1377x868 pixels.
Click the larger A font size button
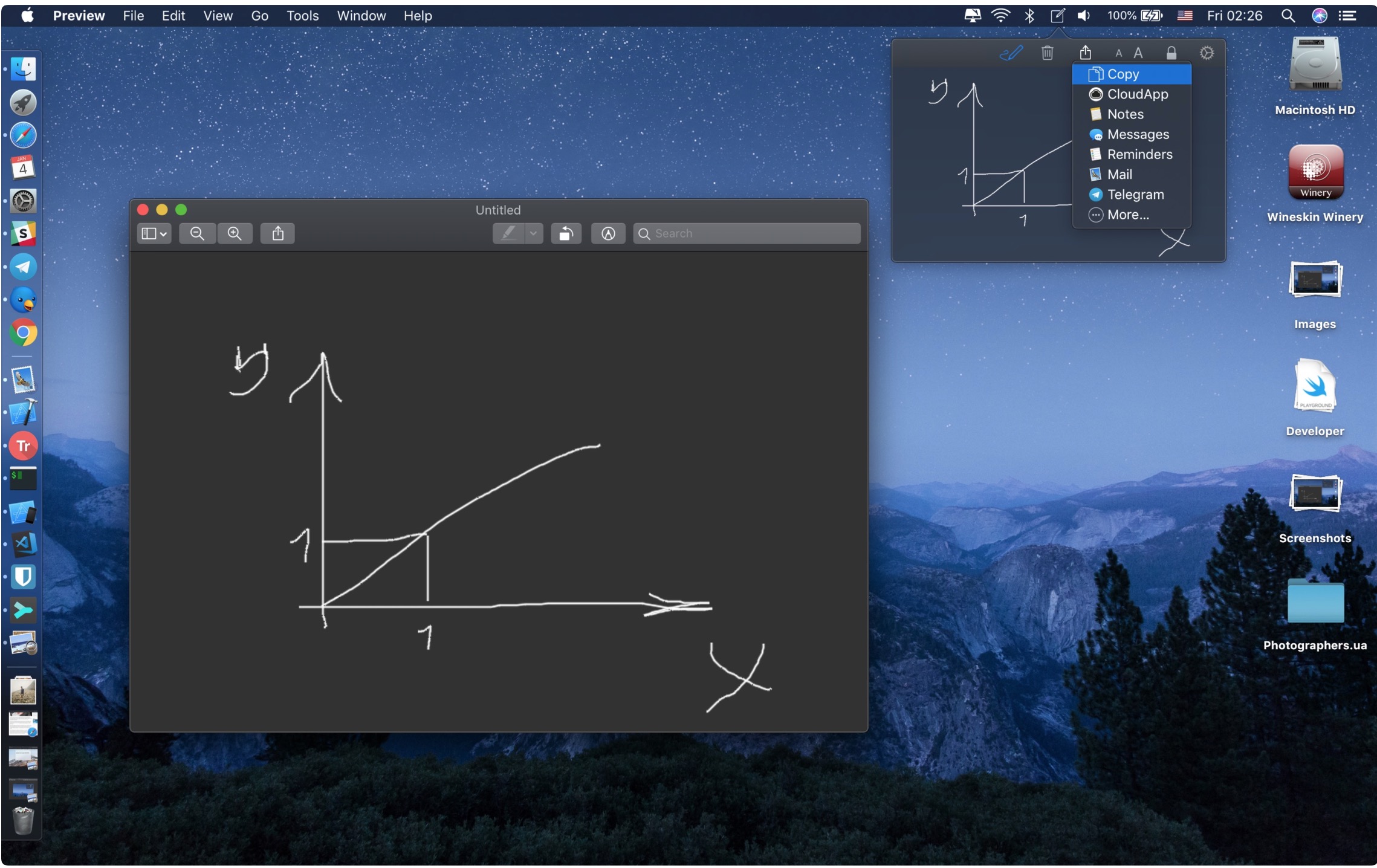1138,53
